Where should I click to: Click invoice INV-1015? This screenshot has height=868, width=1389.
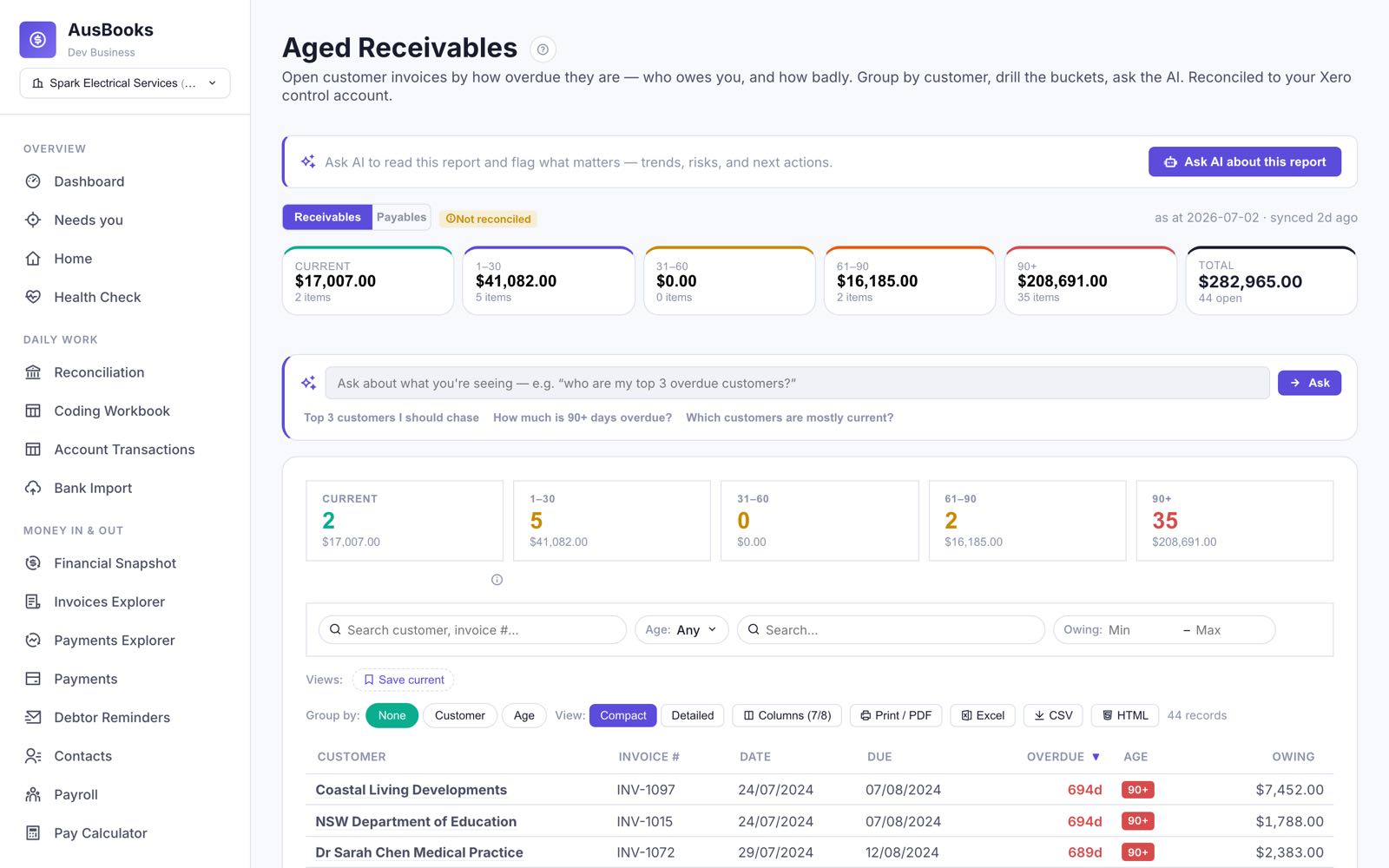point(644,821)
